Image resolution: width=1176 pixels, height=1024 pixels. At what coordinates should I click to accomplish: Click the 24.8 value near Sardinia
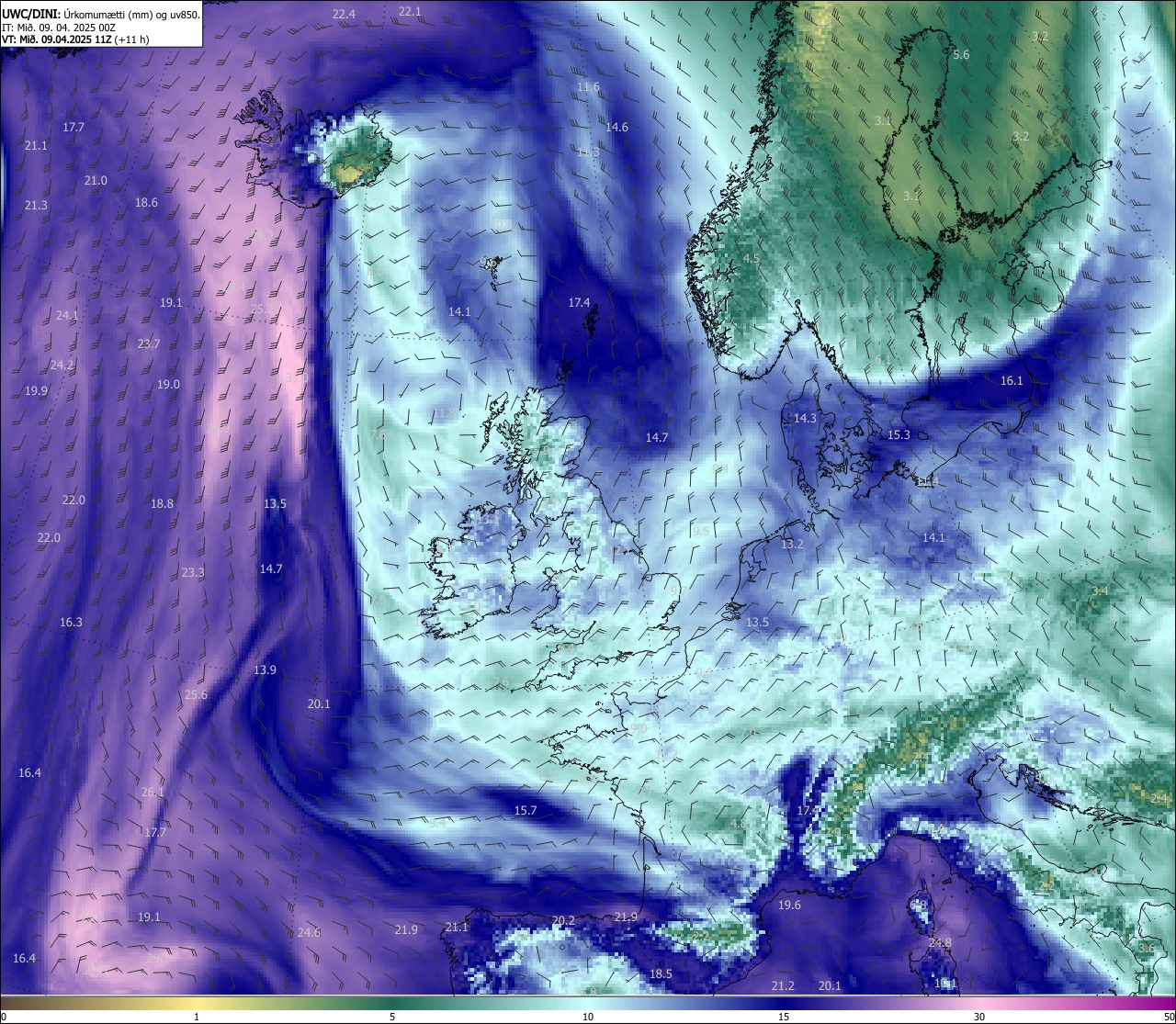pos(940,943)
